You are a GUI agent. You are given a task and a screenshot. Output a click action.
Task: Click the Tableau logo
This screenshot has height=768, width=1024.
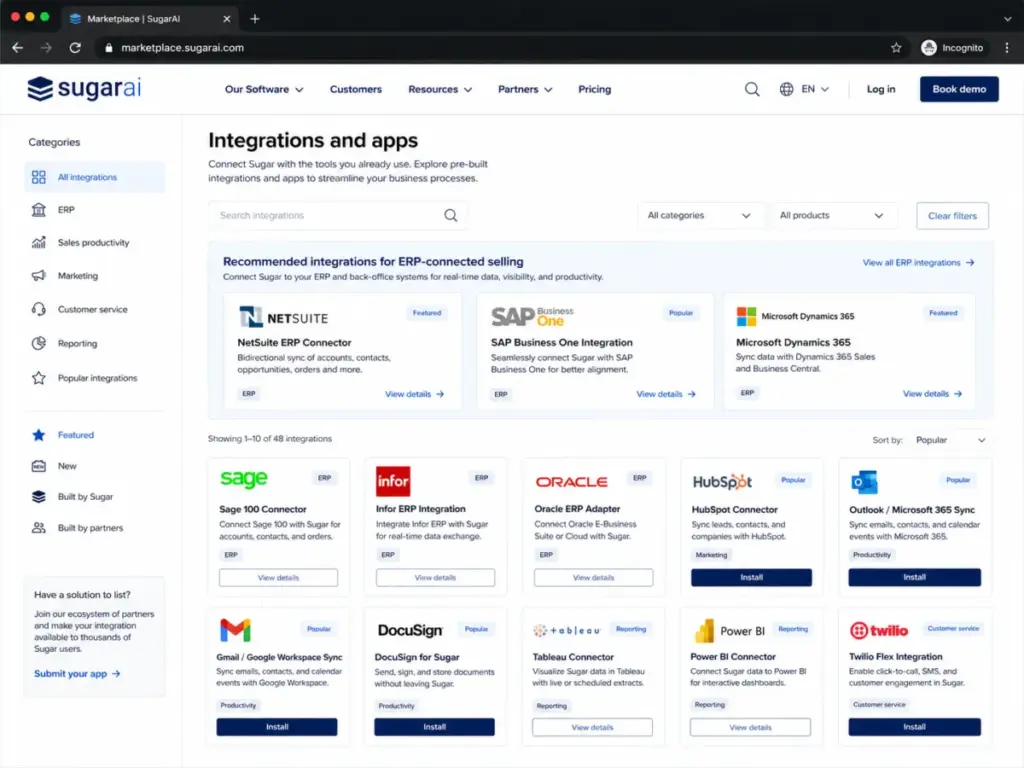coord(567,630)
